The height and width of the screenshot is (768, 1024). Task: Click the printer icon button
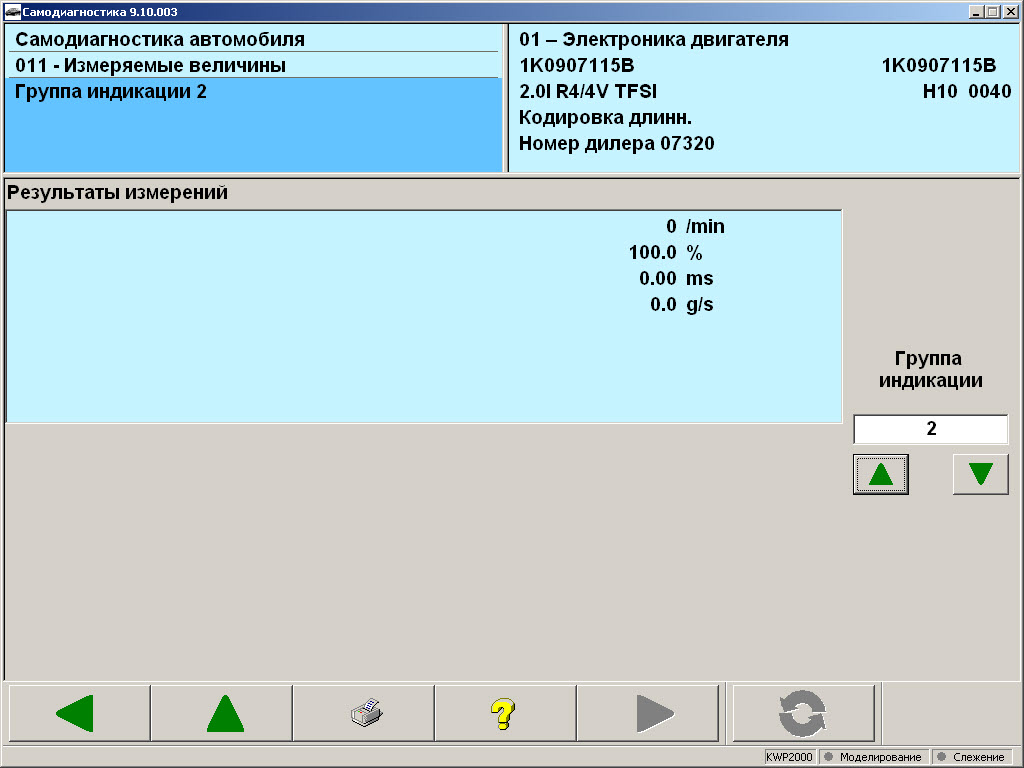(363, 713)
